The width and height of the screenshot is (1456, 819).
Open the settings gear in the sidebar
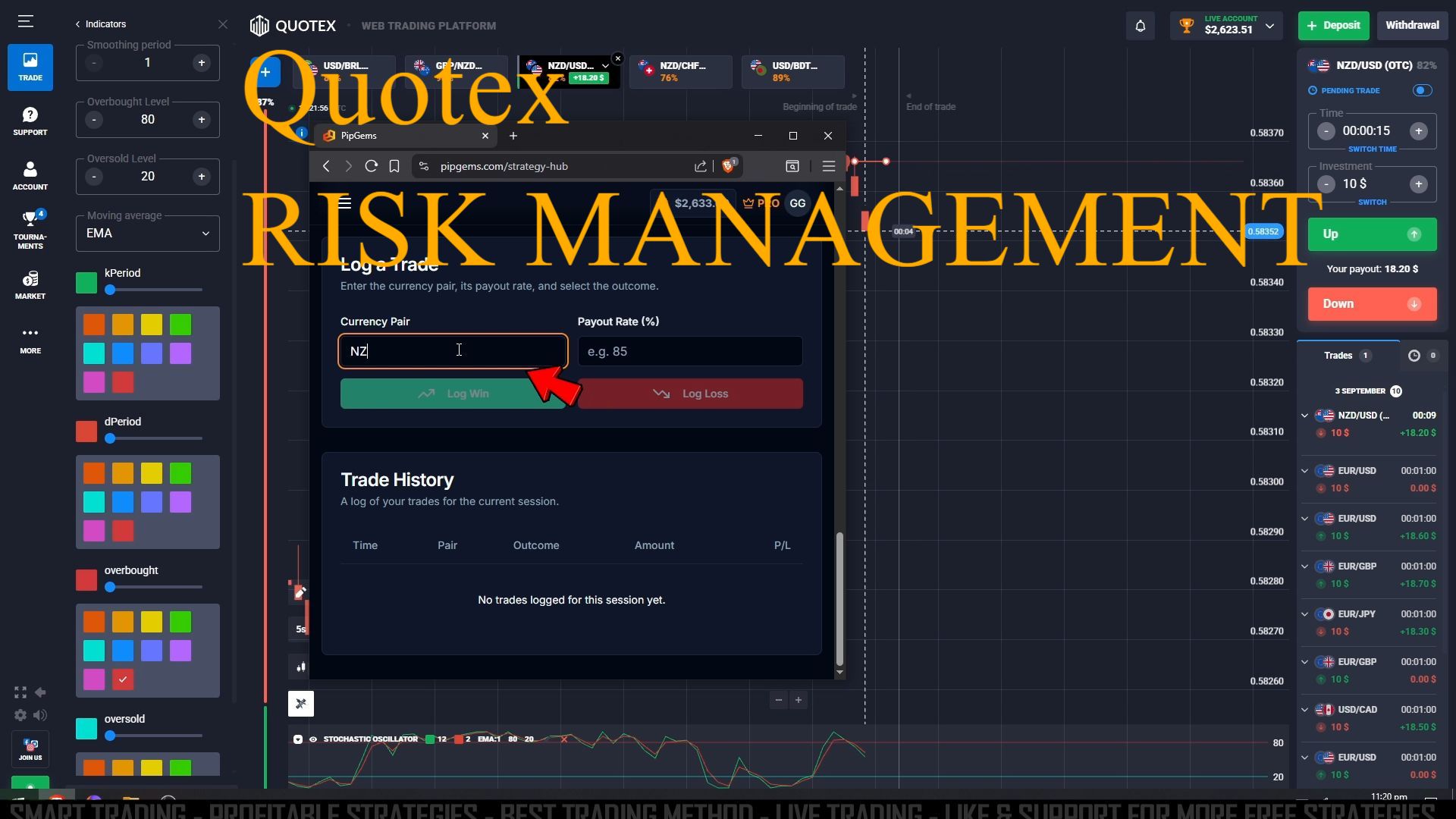click(20, 715)
